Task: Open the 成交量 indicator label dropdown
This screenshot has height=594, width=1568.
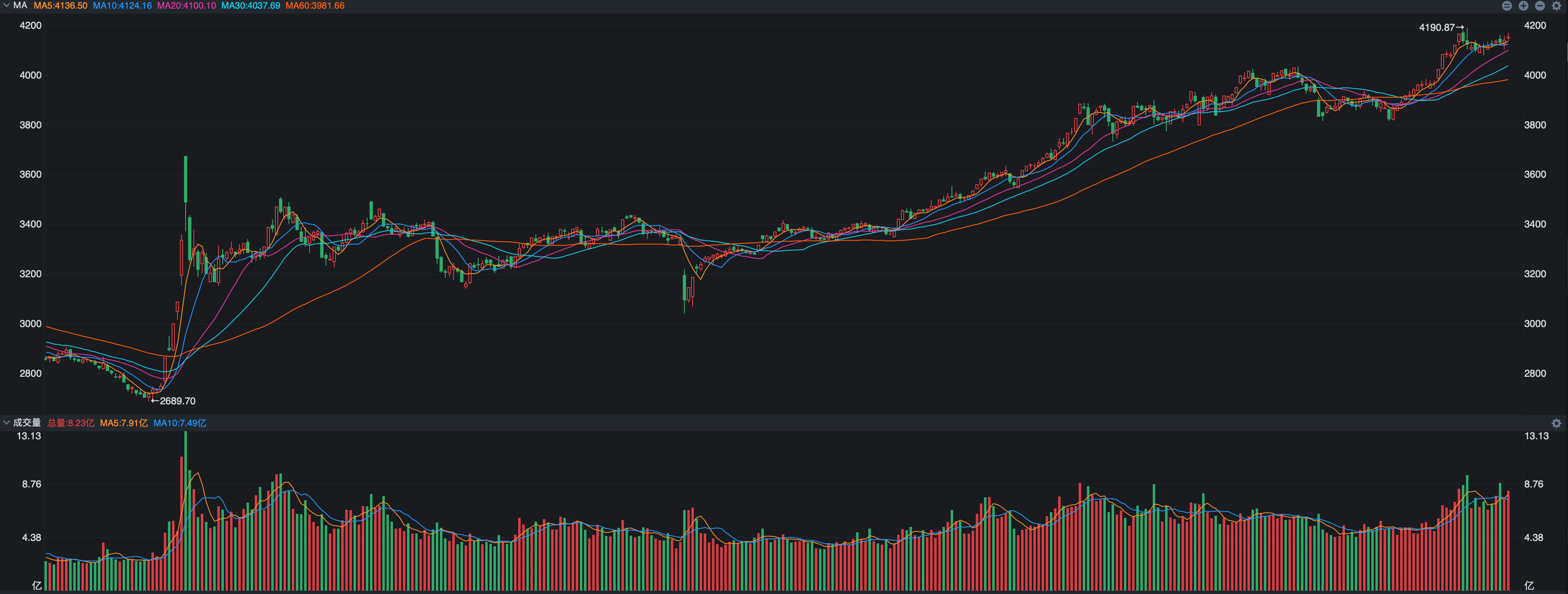Action: (27, 423)
